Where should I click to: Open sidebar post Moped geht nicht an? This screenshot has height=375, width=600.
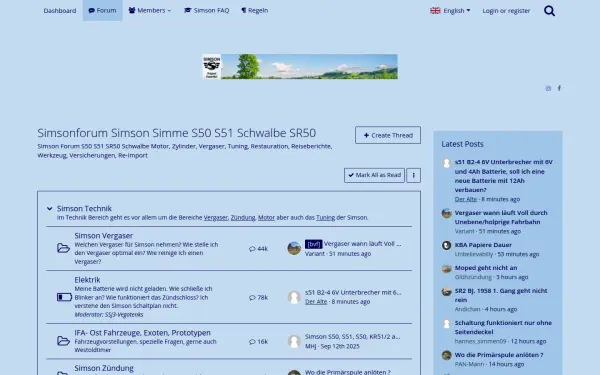[486, 268]
